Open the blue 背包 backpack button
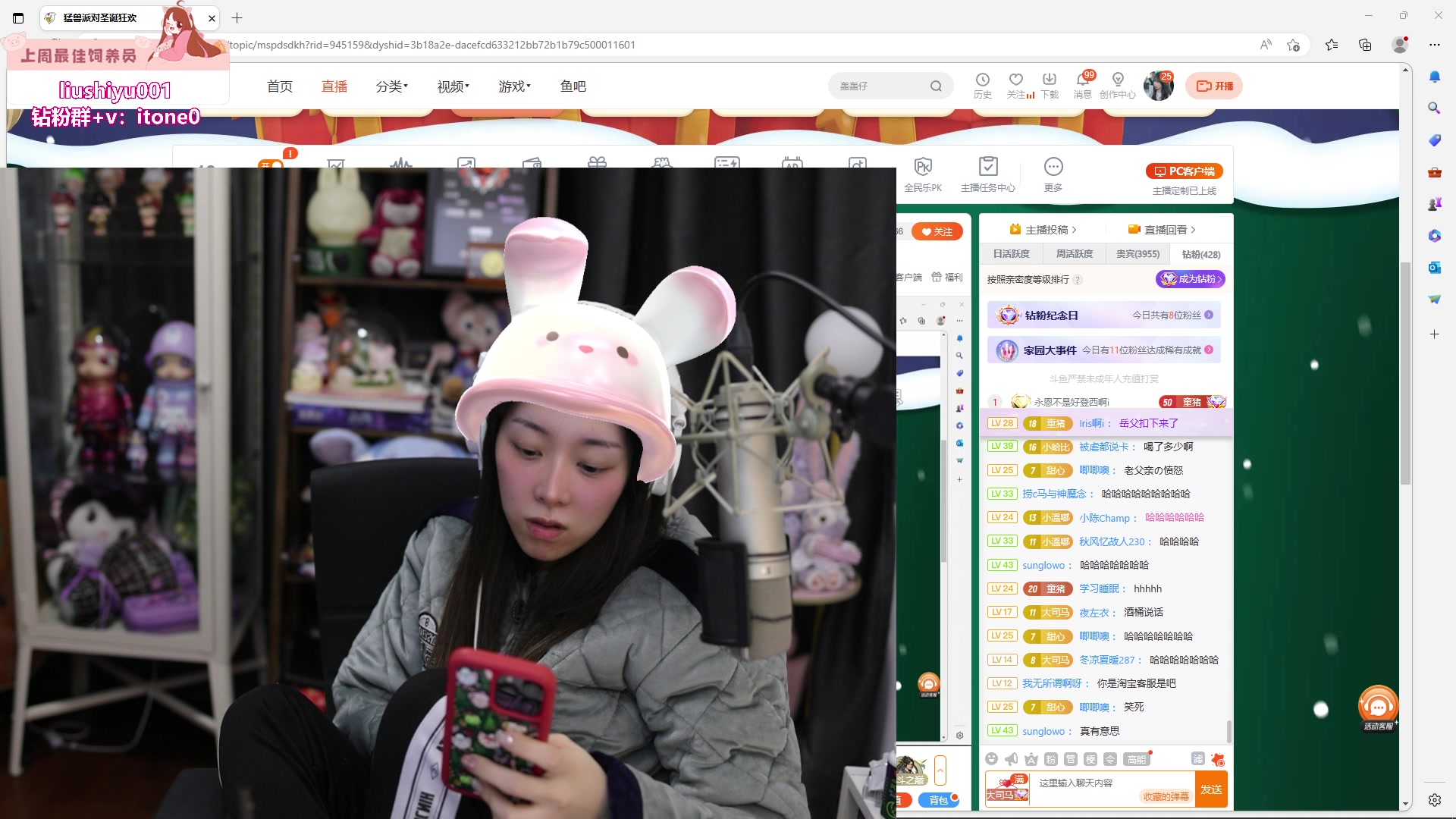Viewport: 1456px width, 819px height. click(x=939, y=800)
